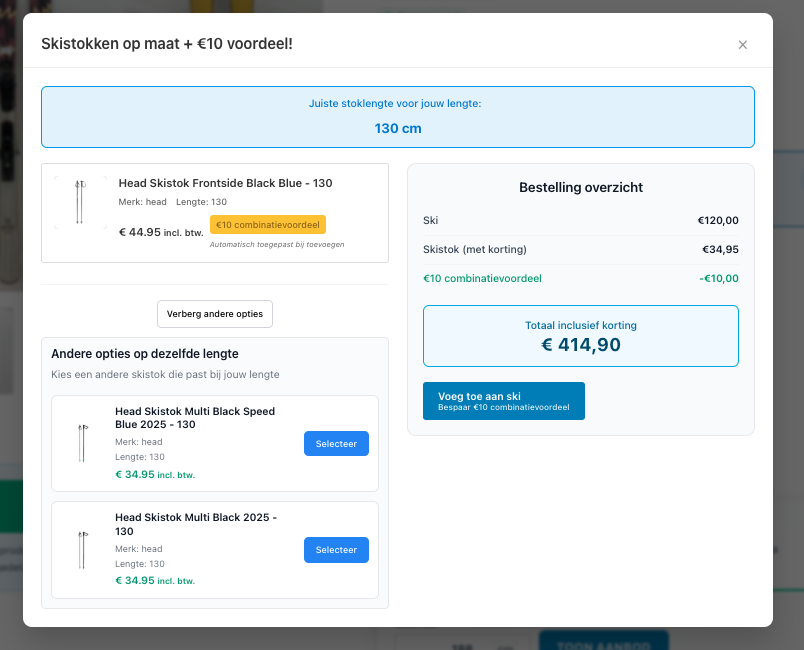Hide options with Verberg andere opties

click(x=215, y=314)
